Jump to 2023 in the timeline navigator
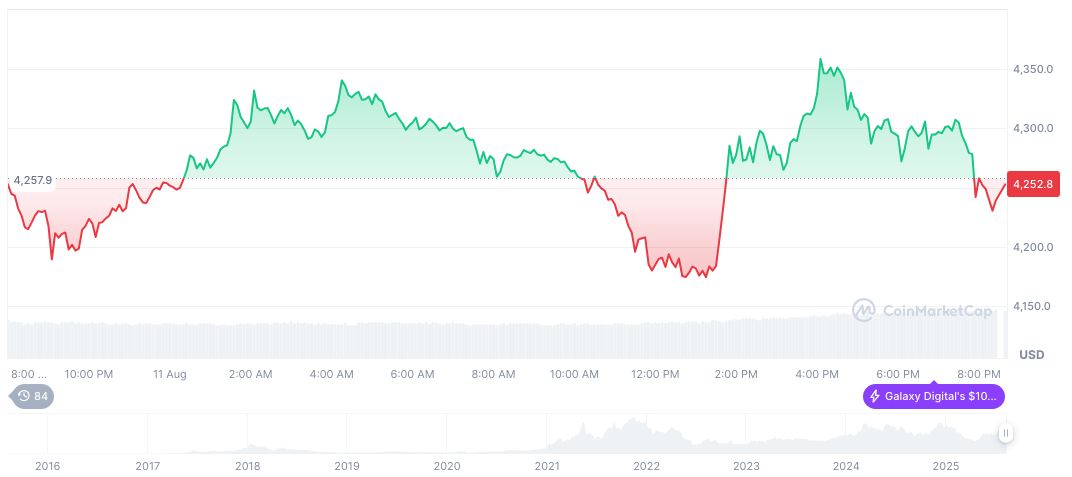This screenshot has width=1072, height=477. click(x=746, y=466)
